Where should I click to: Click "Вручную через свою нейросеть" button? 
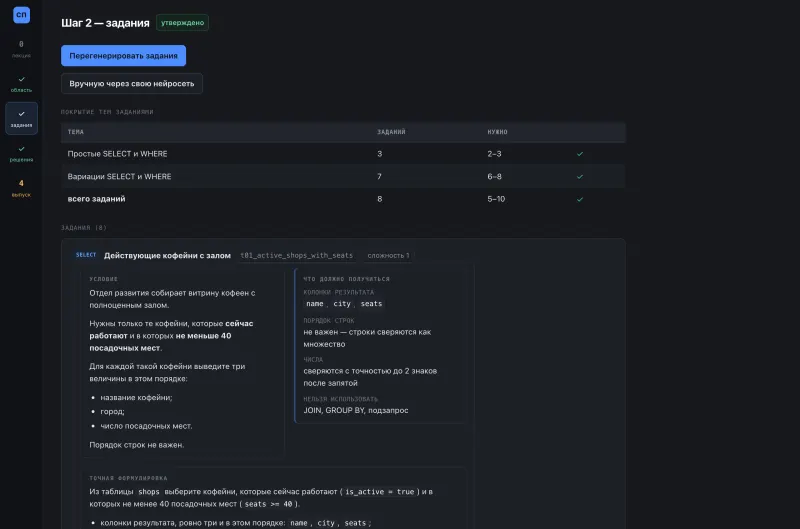(x=132, y=84)
